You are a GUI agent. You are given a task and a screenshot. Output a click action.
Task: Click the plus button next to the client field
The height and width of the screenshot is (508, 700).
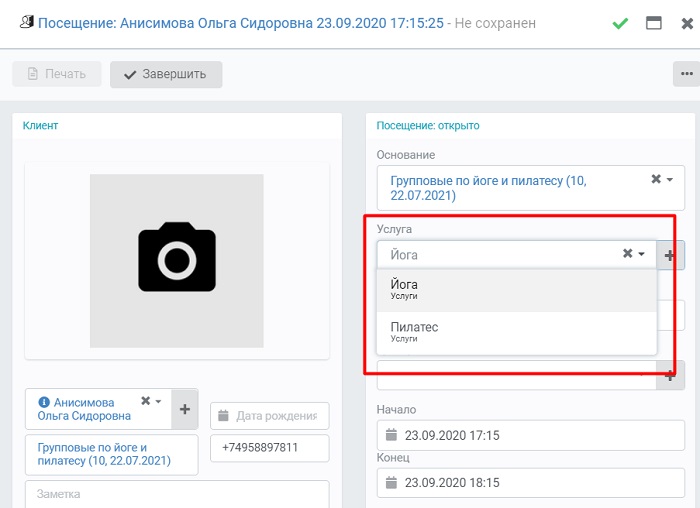185,409
